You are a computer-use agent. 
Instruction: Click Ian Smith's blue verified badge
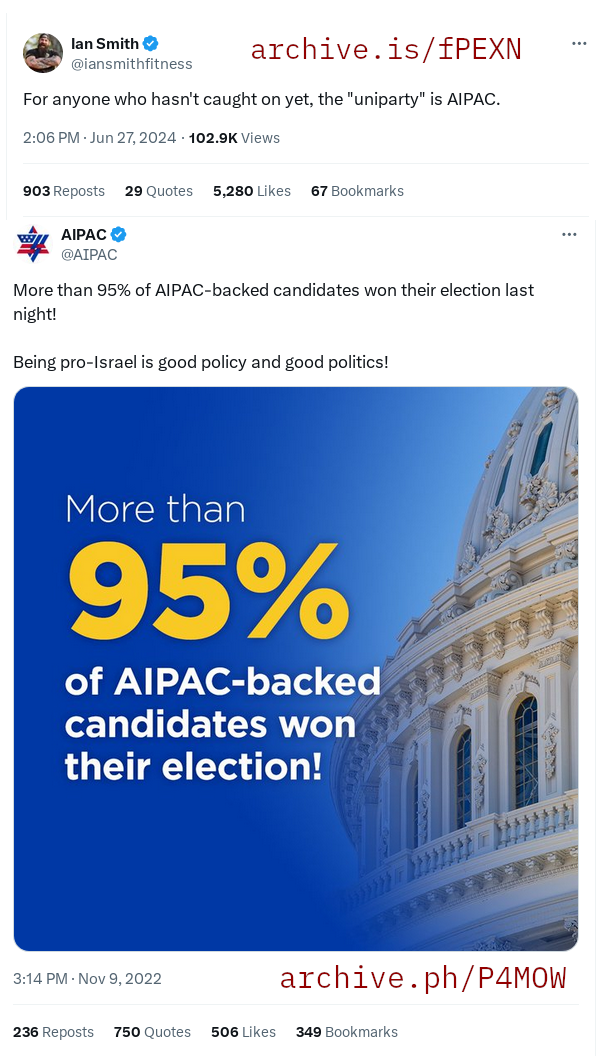pos(151,44)
